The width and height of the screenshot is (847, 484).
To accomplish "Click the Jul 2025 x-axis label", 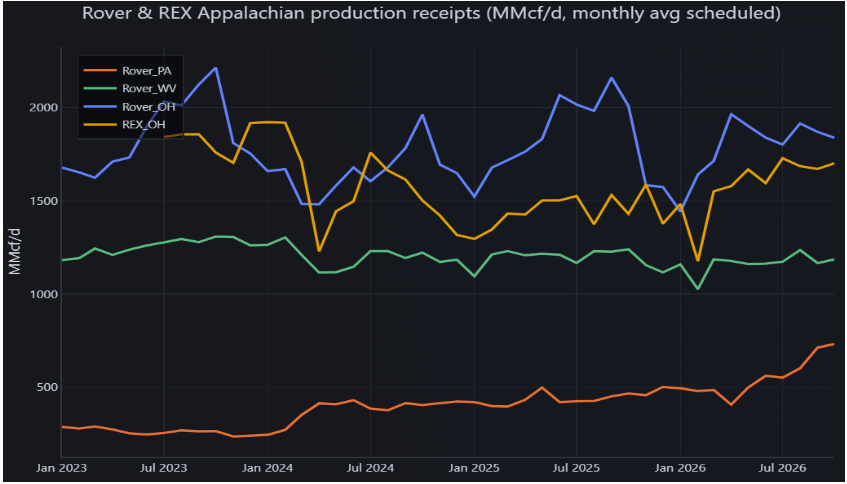I will (576, 467).
